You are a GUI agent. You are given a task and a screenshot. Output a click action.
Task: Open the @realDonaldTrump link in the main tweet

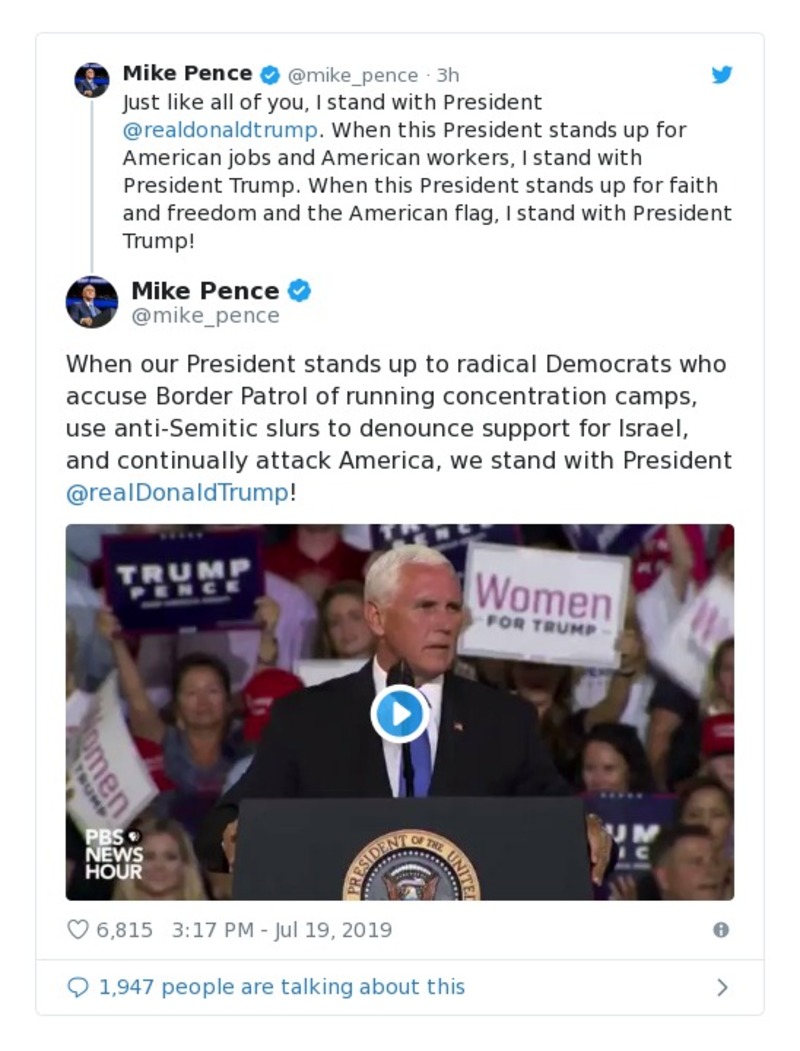click(x=175, y=489)
